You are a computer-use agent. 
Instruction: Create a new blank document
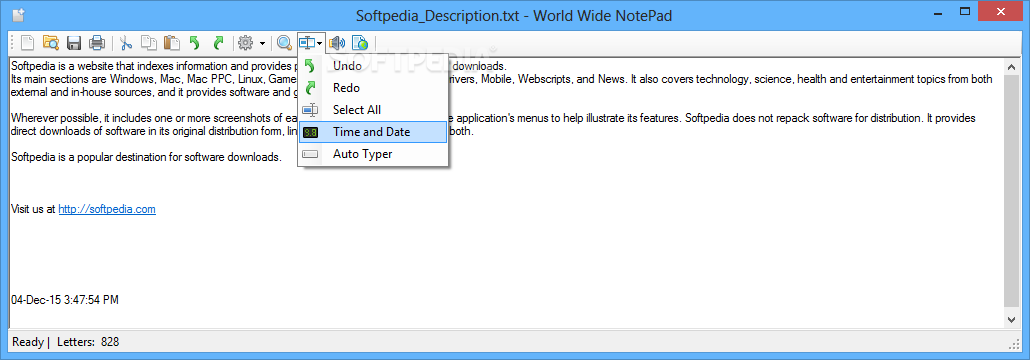(27, 43)
